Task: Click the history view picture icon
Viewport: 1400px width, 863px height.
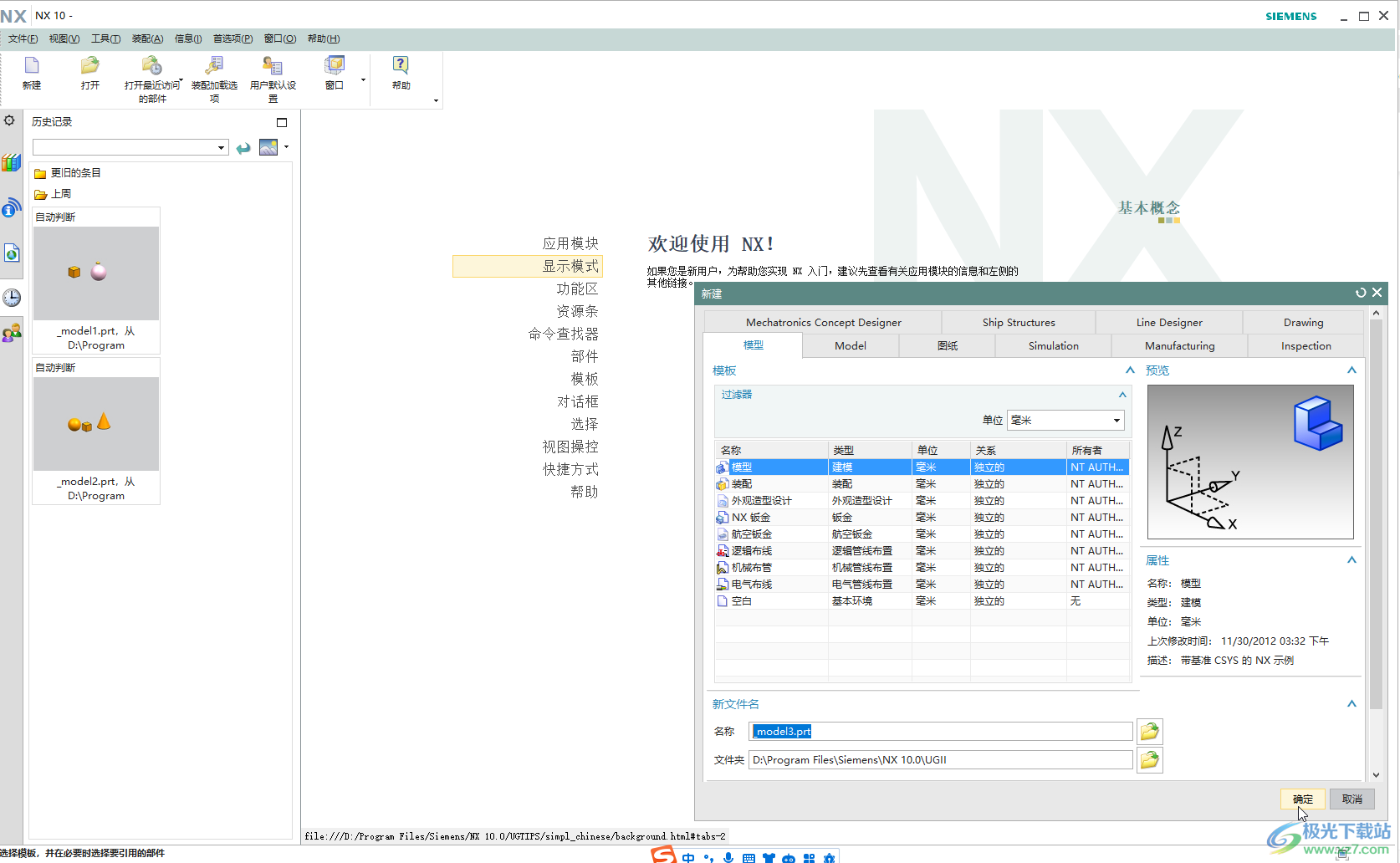Action: click(x=268, y=147)
